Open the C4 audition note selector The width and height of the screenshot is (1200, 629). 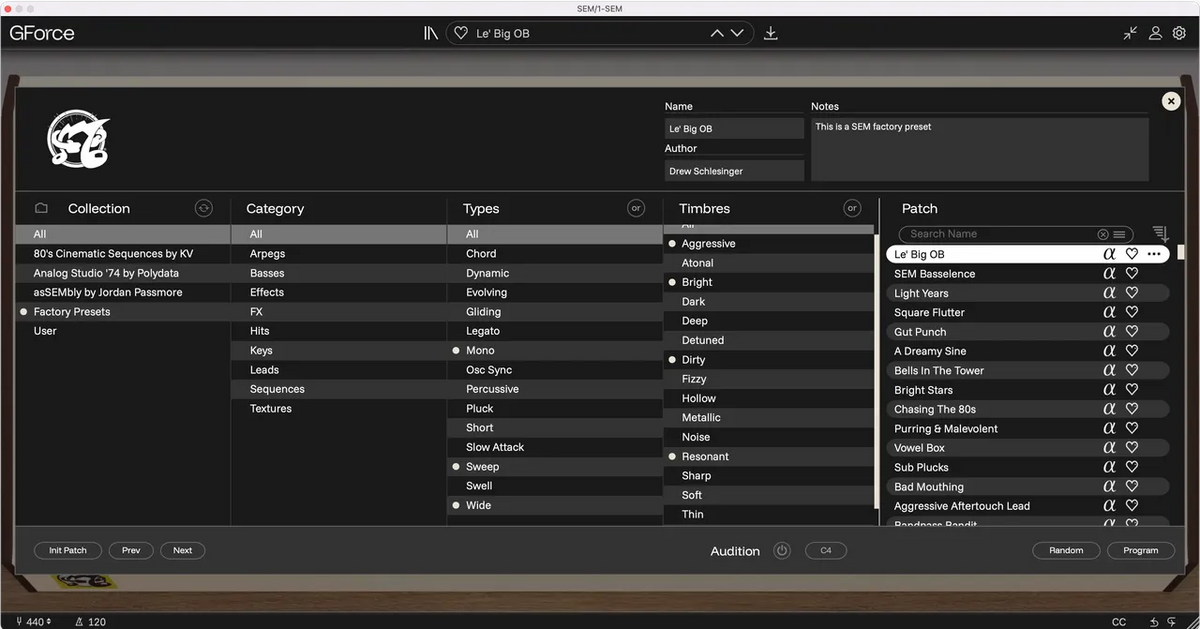click(x=826, y=550)
